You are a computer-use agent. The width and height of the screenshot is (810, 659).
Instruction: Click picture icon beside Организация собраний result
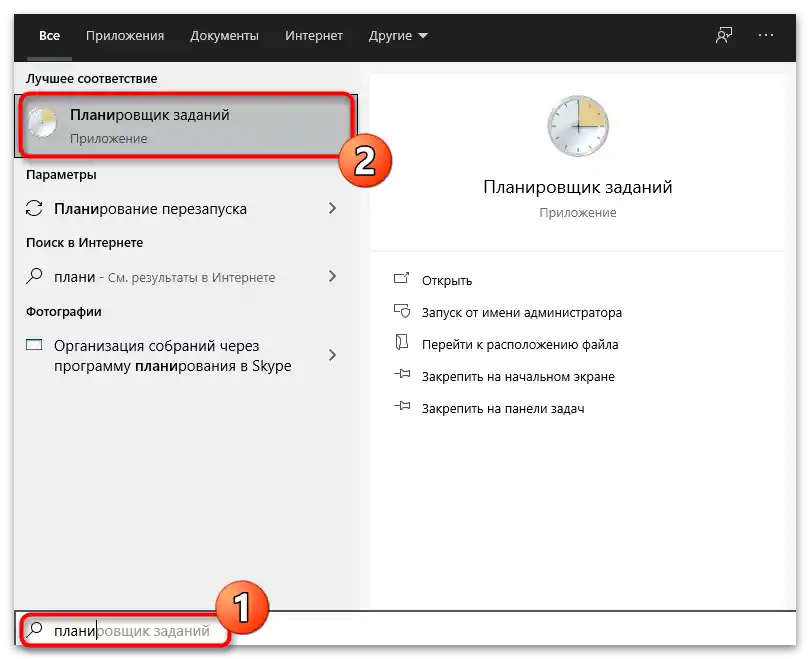(x=34, y=344)
